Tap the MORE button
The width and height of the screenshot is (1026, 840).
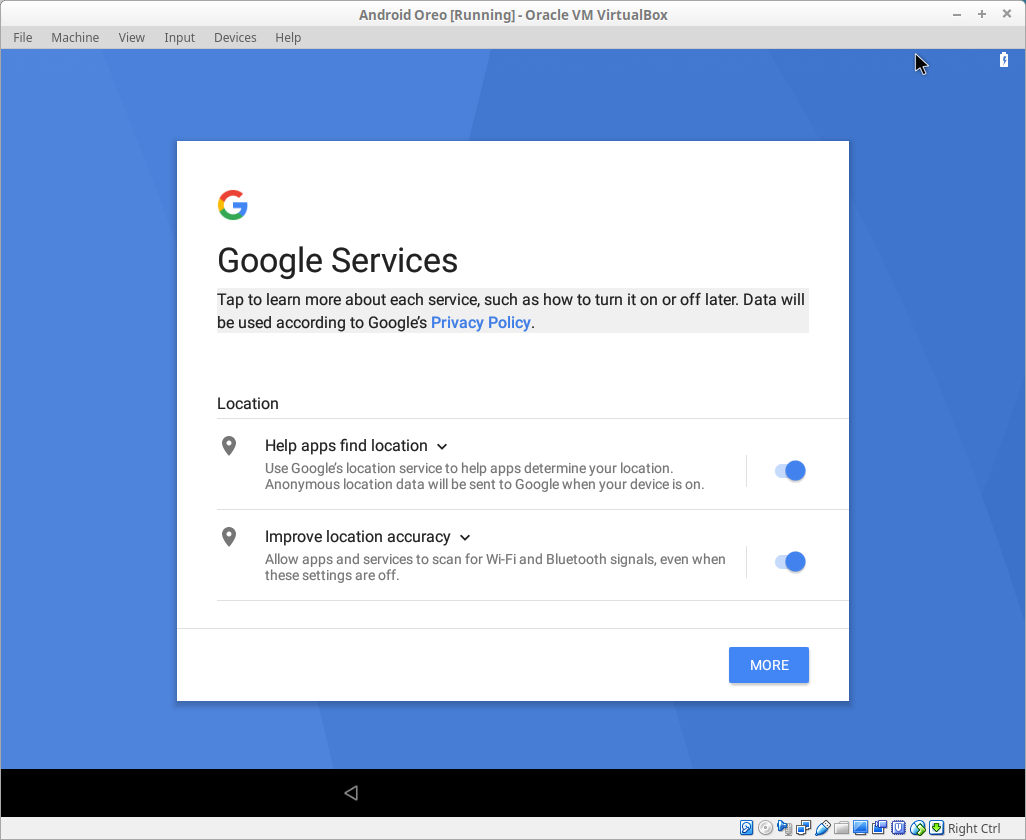click(x=769, y=665)
